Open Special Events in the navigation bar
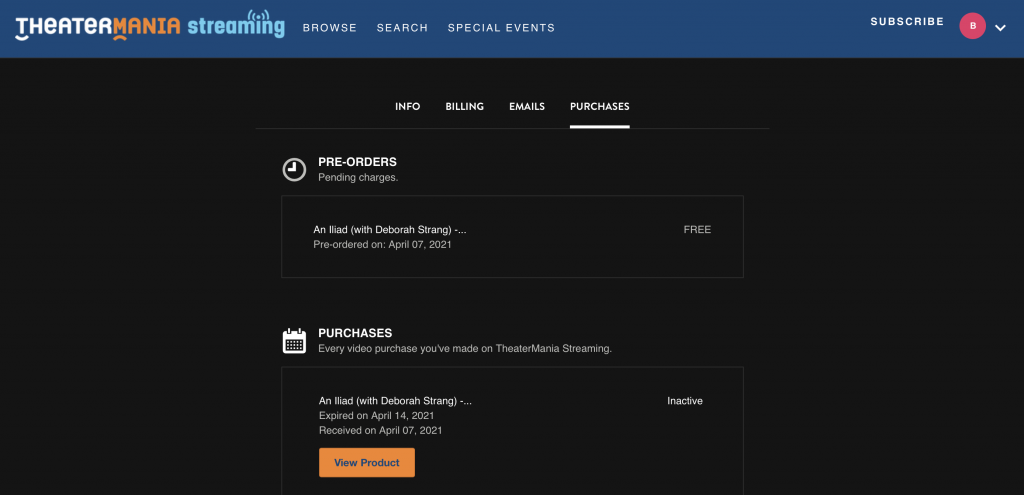Screen dimensions: 1024x495 point(501,28)
